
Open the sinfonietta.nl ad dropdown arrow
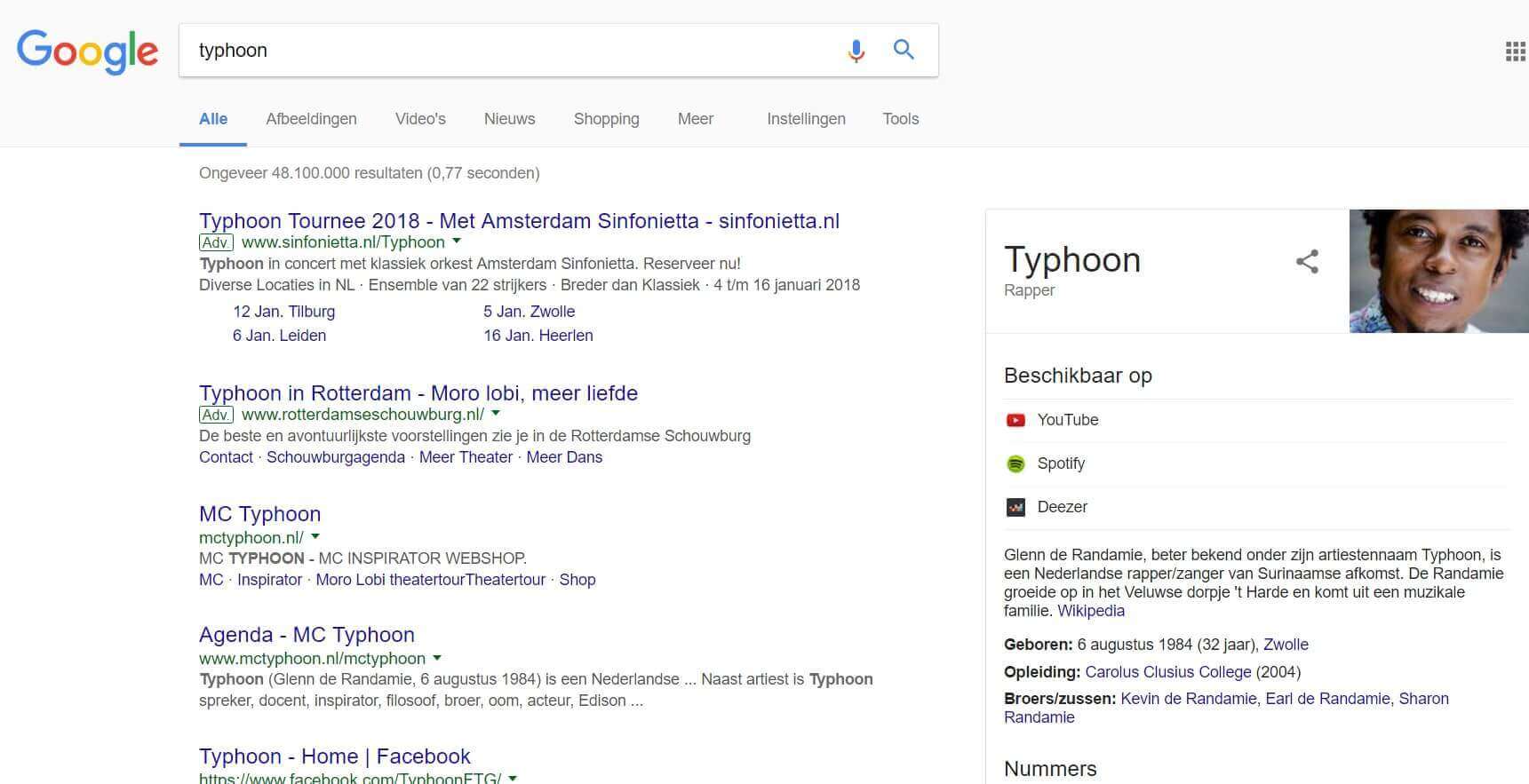pos(457,242)
